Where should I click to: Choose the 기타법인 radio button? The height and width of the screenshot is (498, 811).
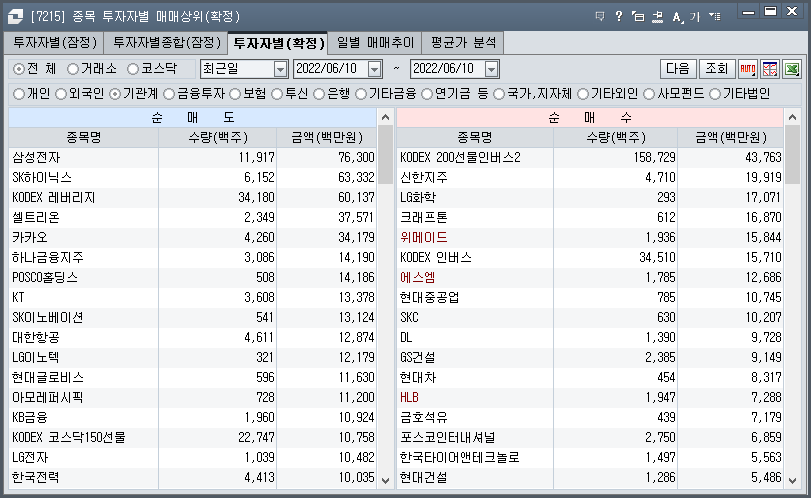point(715,94)
